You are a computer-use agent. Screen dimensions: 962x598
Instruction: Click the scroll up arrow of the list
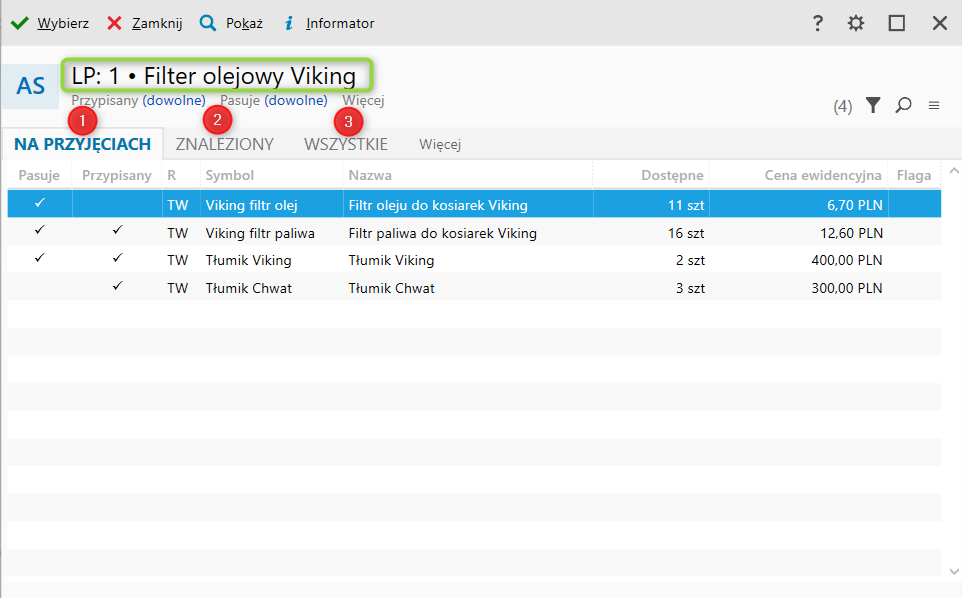tap(954, 171)
